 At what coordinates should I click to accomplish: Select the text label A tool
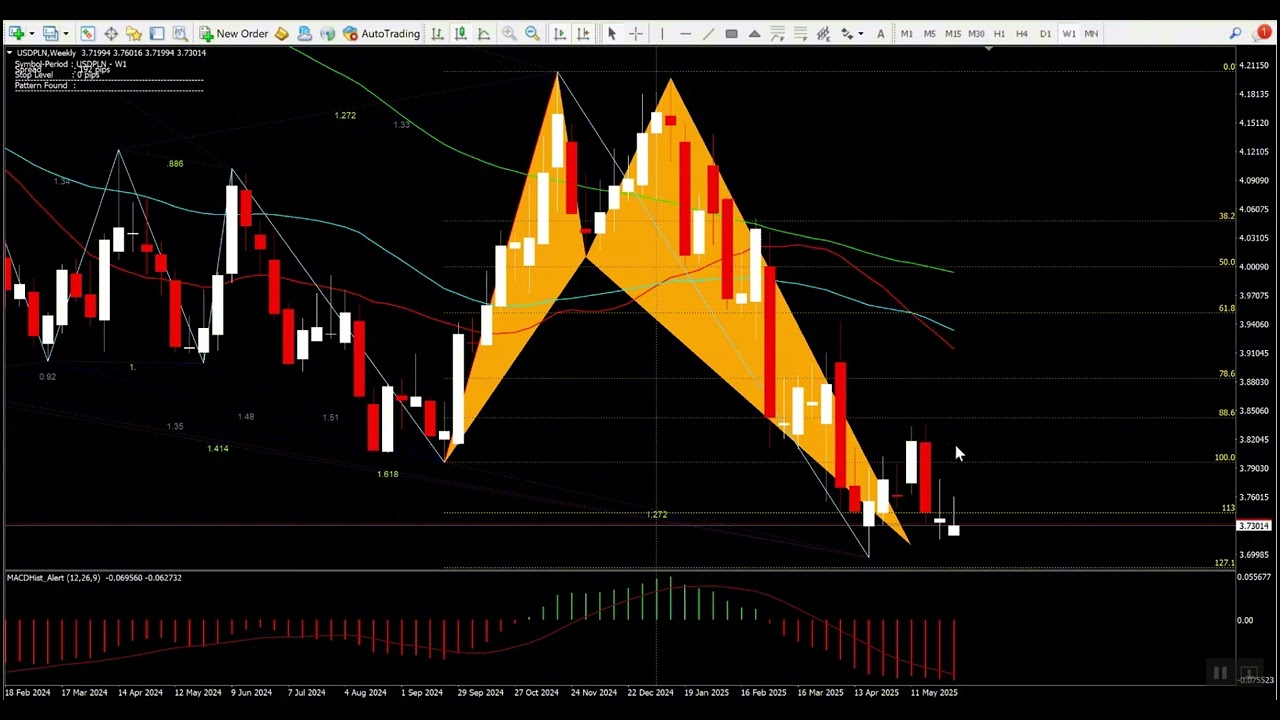click(880, 34)
